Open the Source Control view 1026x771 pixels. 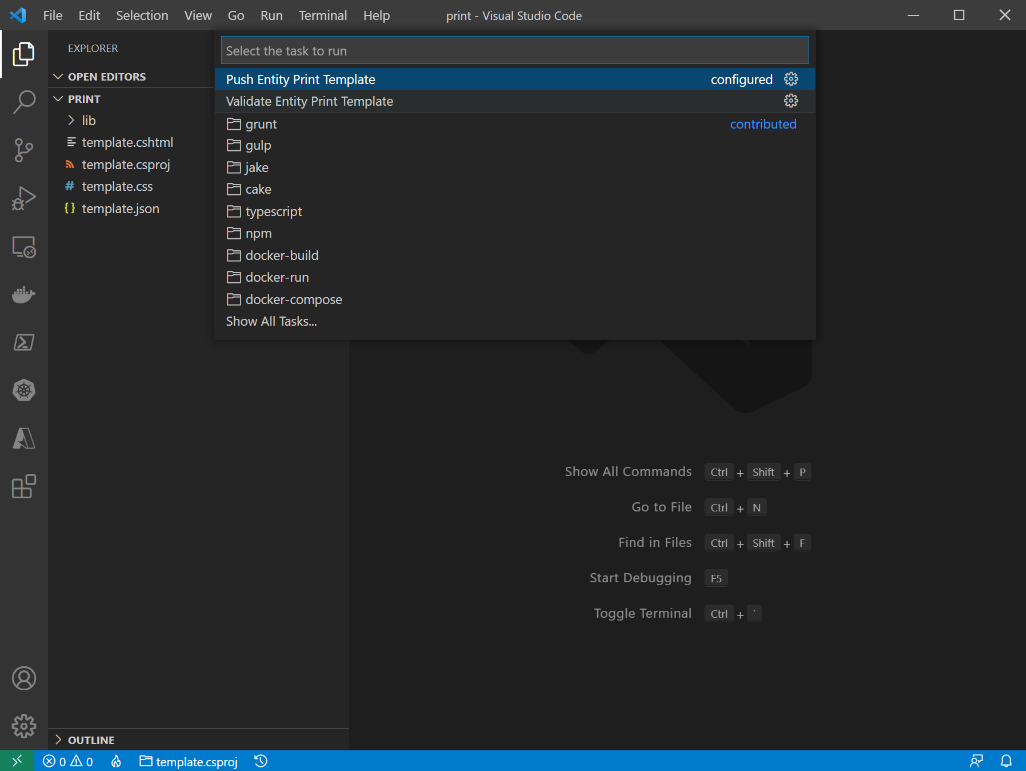pyautogui.click(x=24, y=150)
